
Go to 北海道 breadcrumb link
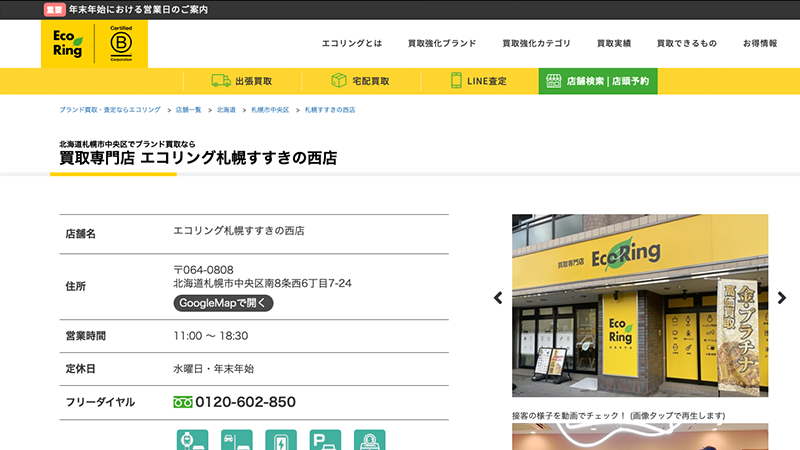(x=226, y=109)
